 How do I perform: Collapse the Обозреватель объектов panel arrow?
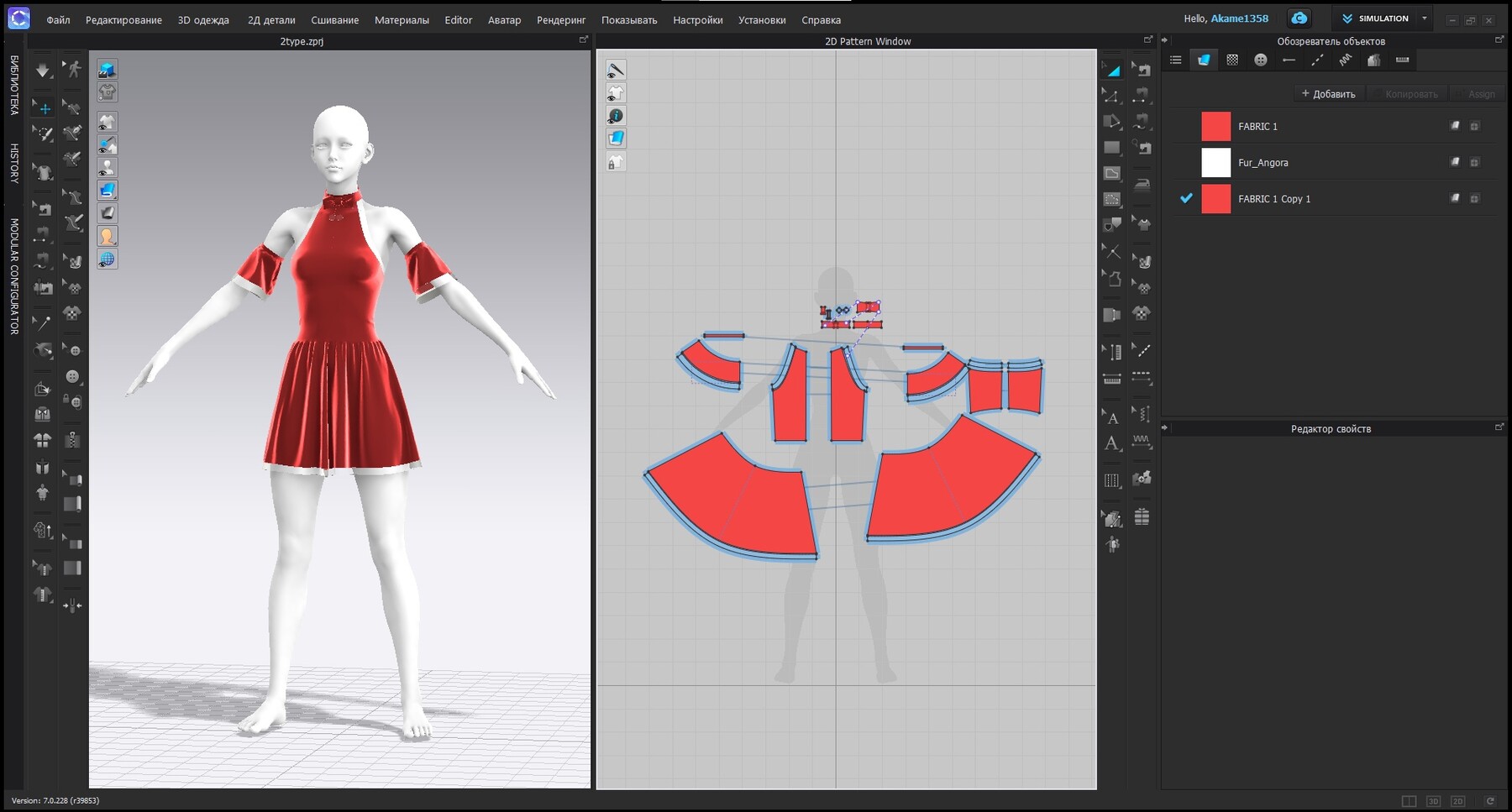[x=1164, y=39]
